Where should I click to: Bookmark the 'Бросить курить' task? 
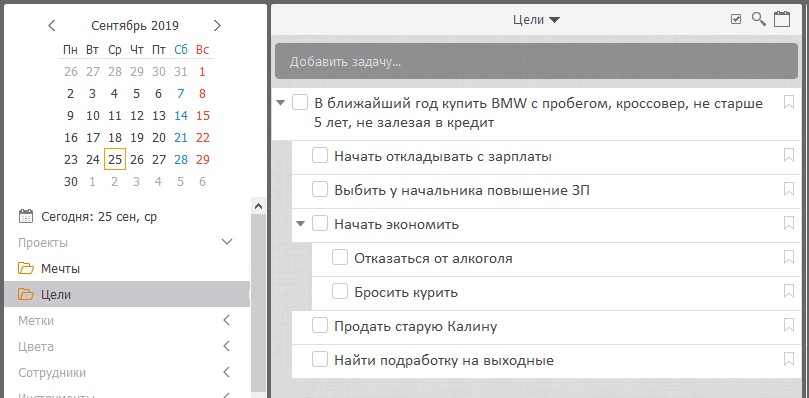click(x=788, y=291)
